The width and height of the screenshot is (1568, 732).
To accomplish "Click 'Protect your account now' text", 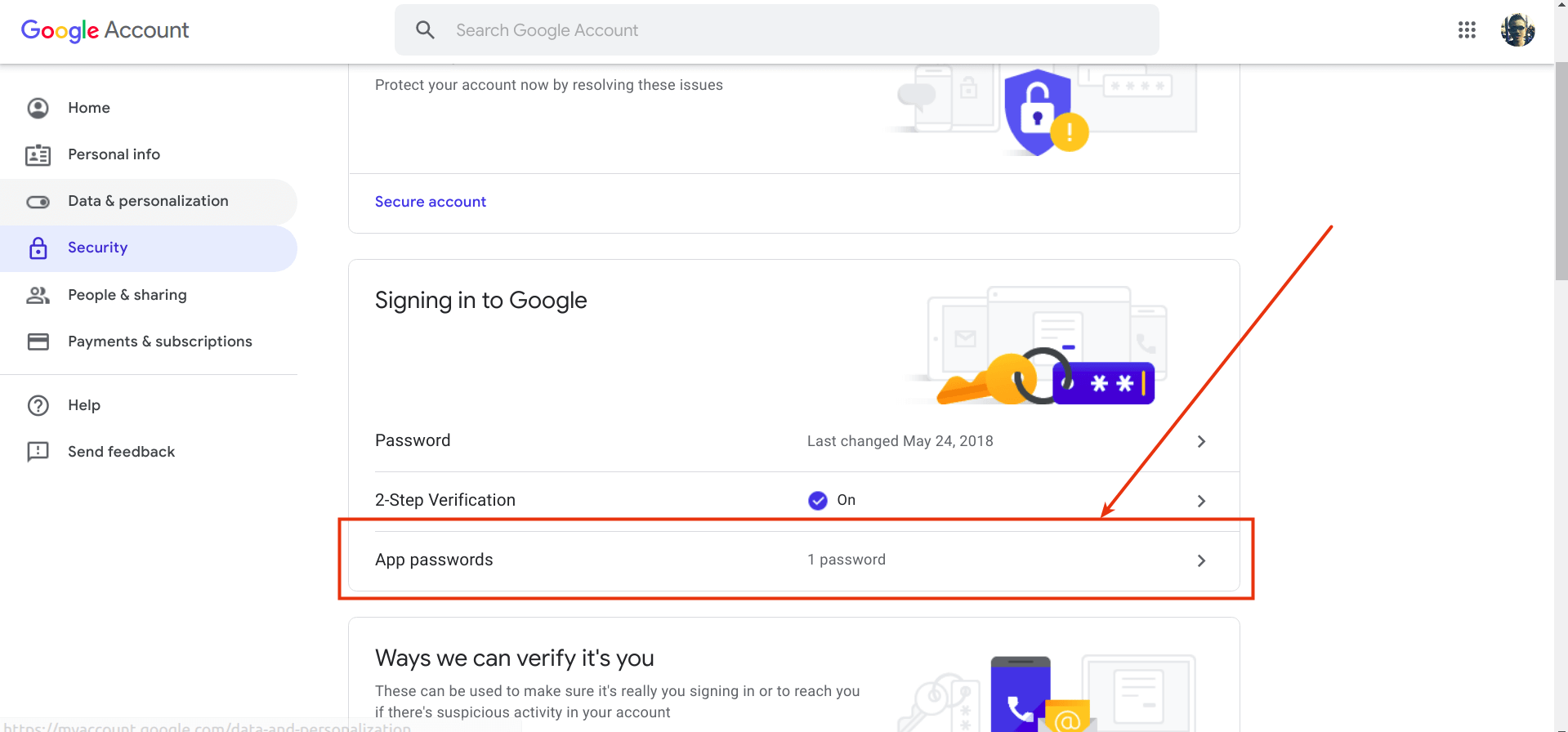I will pos(549,85).
